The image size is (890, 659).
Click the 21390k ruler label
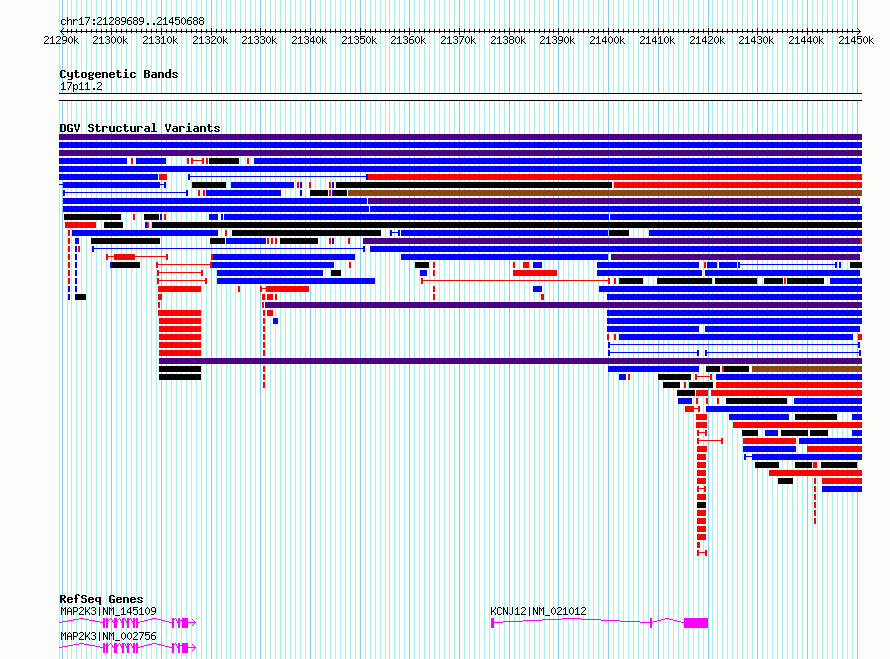pyautogui.click(x=557, y=40)
